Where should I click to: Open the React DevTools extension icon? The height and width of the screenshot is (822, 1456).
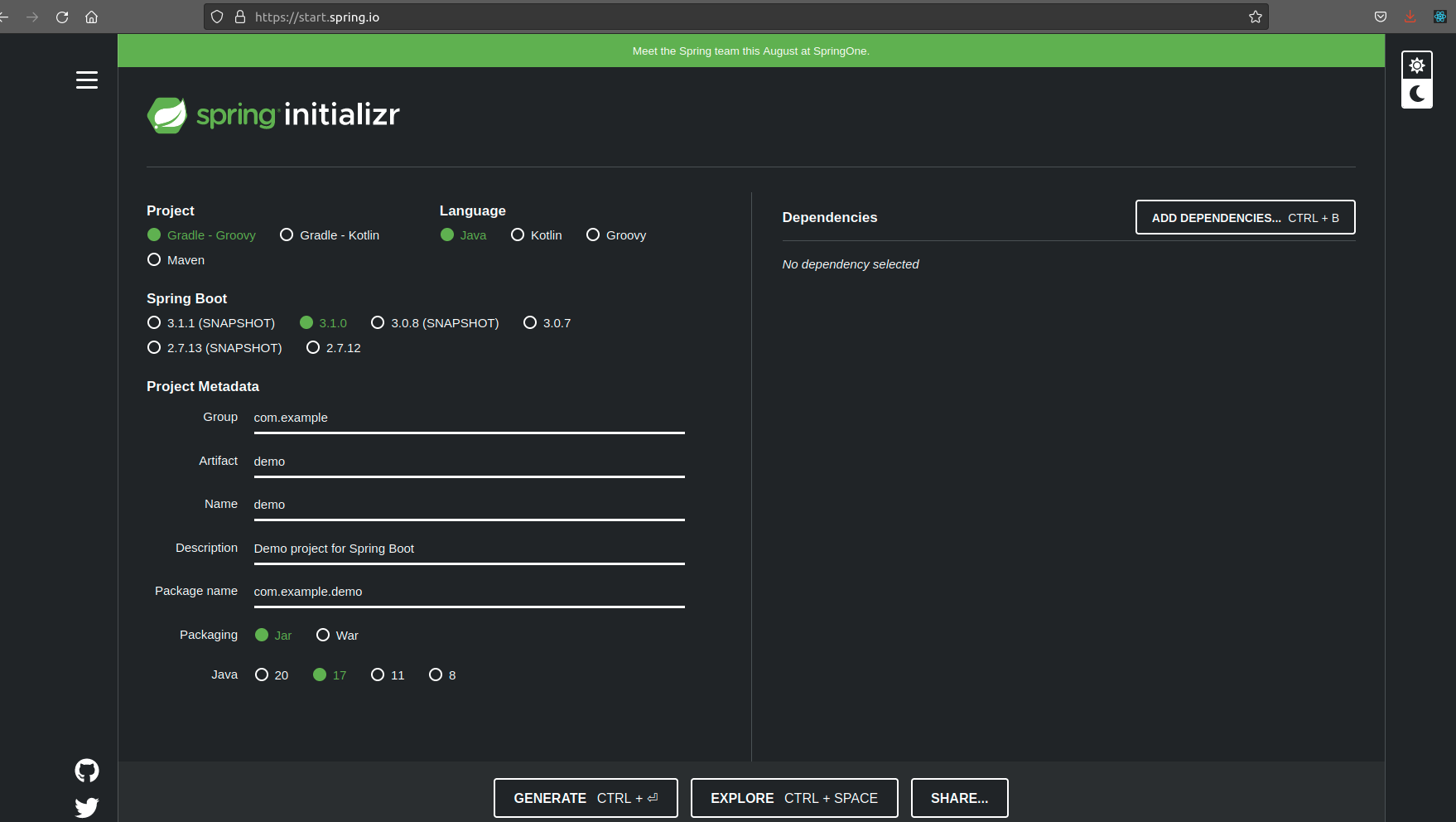(x=1440, y=17)
